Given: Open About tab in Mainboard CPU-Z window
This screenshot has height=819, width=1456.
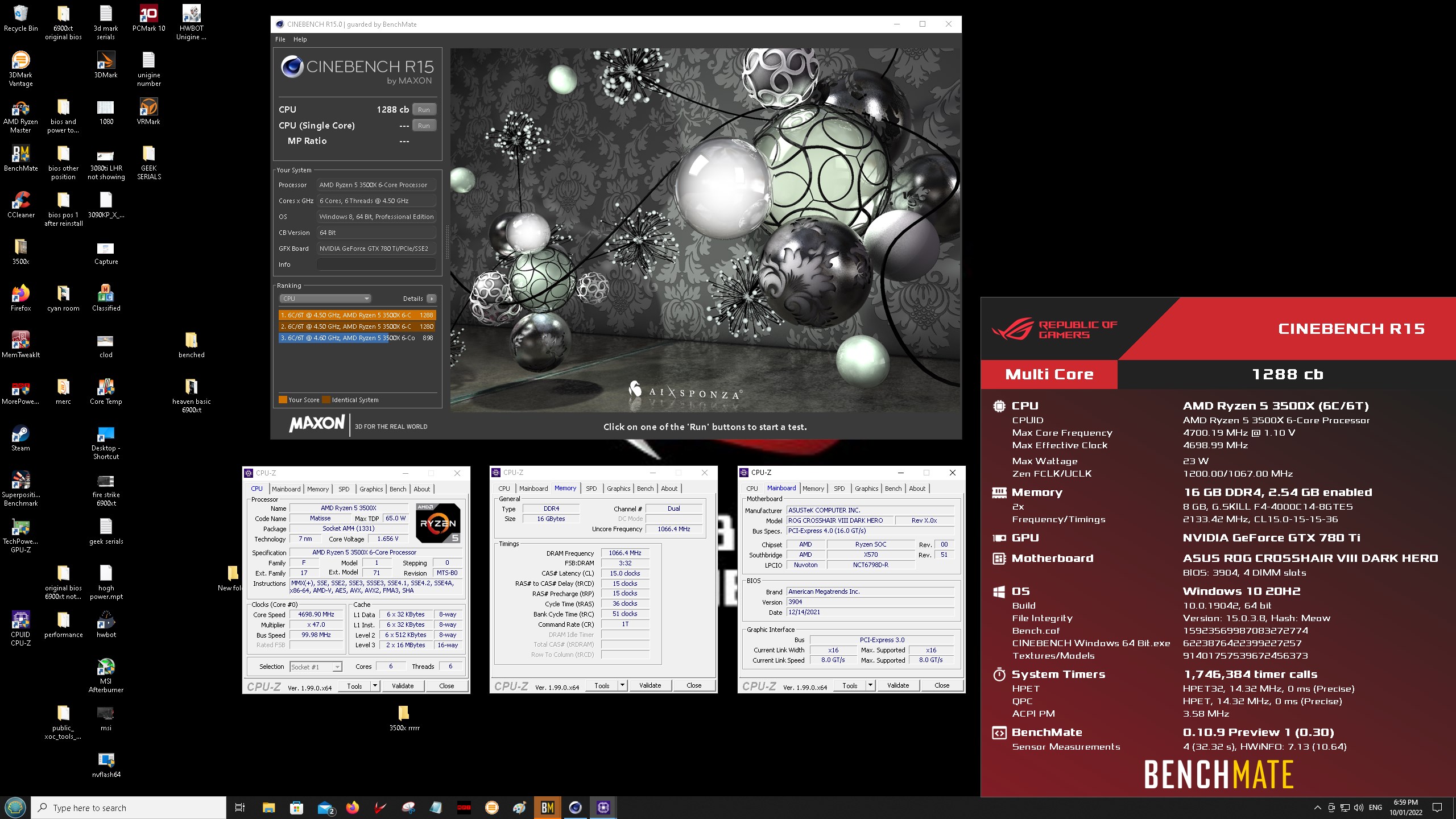Looking at the screenshot, I should pos(917,489).
